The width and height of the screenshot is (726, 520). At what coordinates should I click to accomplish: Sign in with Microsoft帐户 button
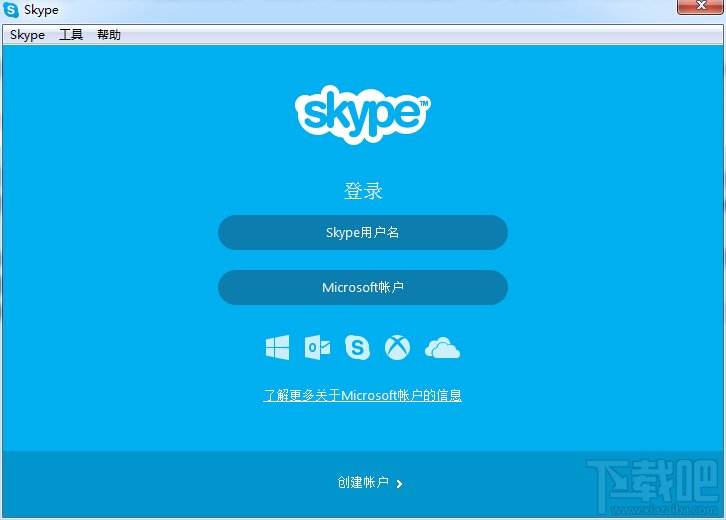point(363,288)
